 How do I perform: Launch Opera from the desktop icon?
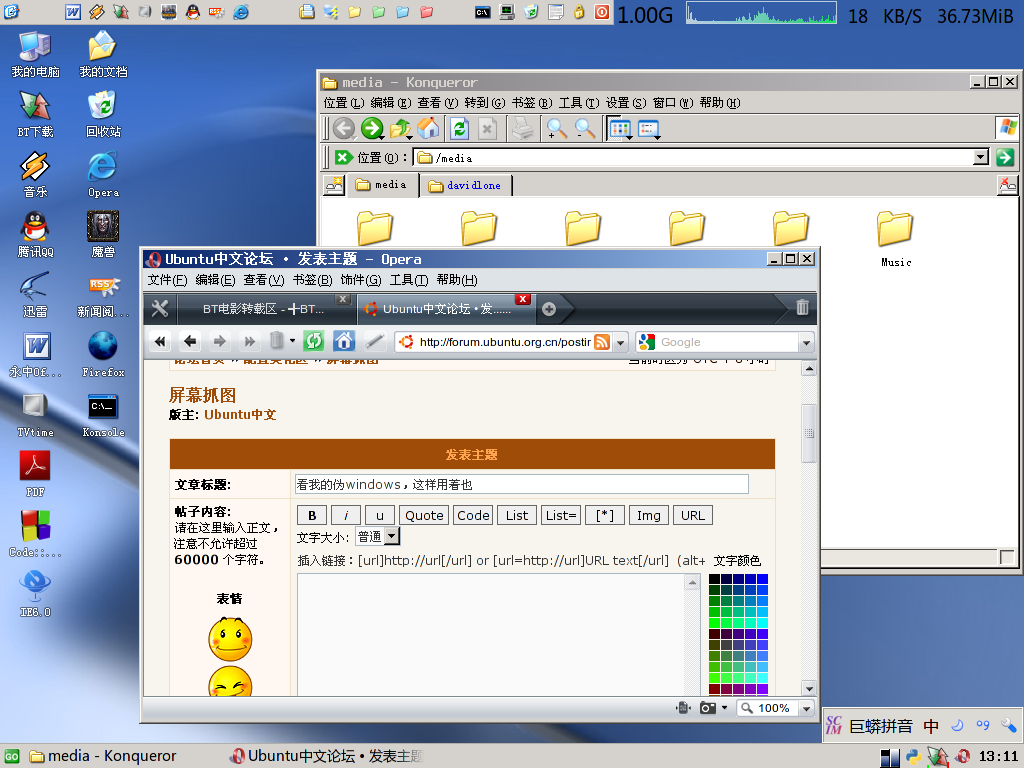click(x=103, y=174)
